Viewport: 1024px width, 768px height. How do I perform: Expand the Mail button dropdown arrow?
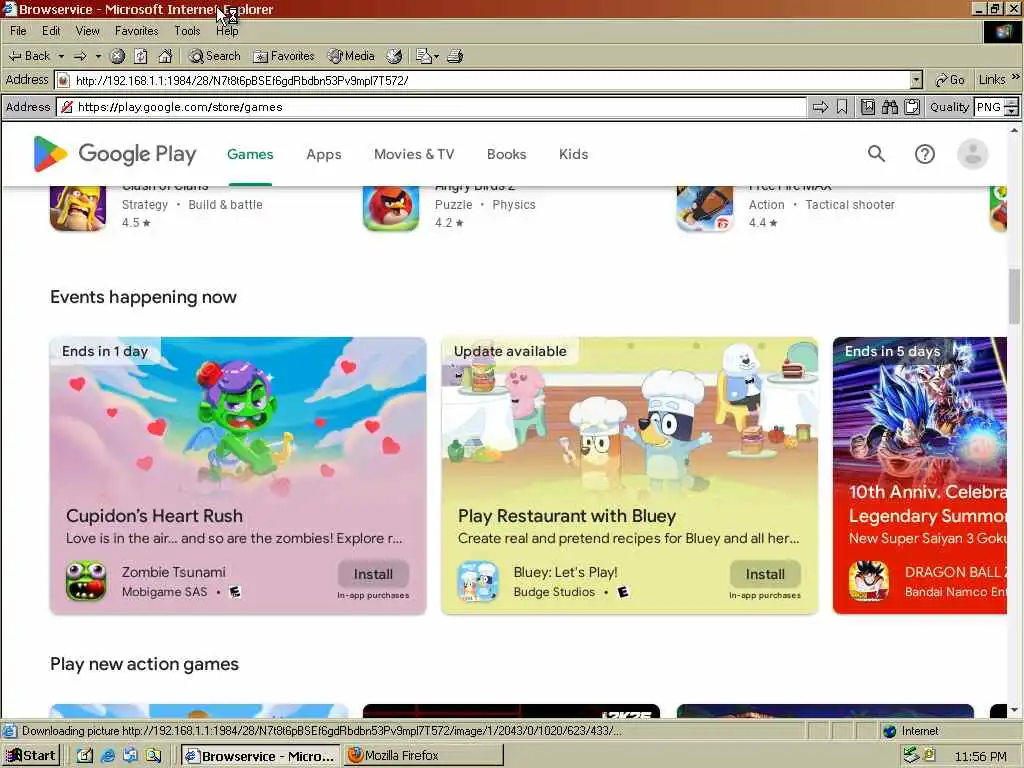coord(436,56)
